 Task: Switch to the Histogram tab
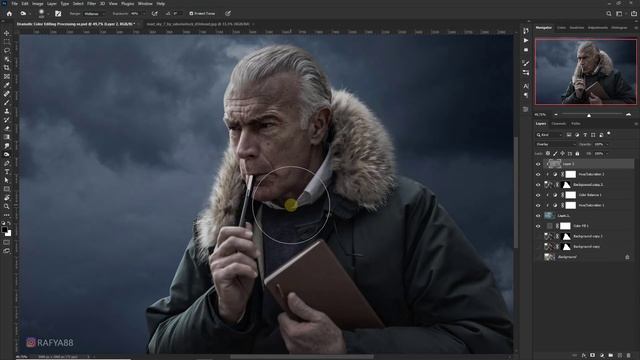point(619,28)
